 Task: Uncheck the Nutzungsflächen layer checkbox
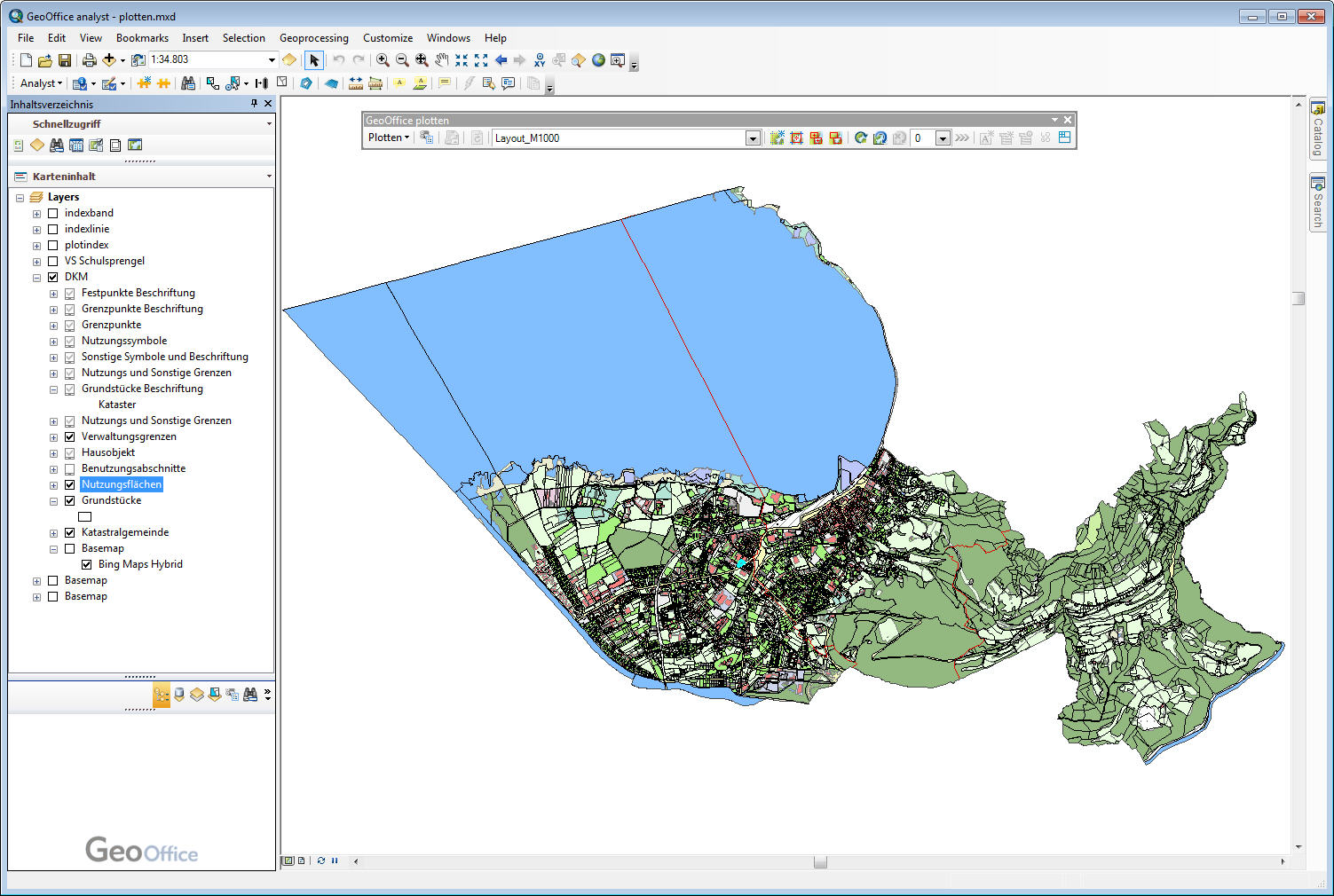pos(70,484)
